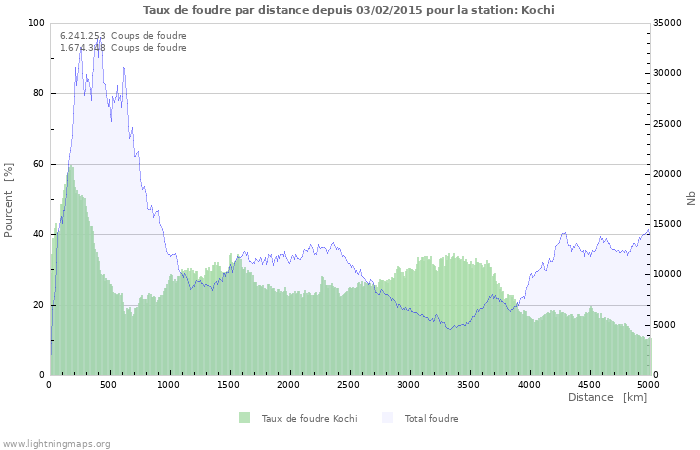Click the 2500 tick on the distance axis

click(x=349, y=384)
